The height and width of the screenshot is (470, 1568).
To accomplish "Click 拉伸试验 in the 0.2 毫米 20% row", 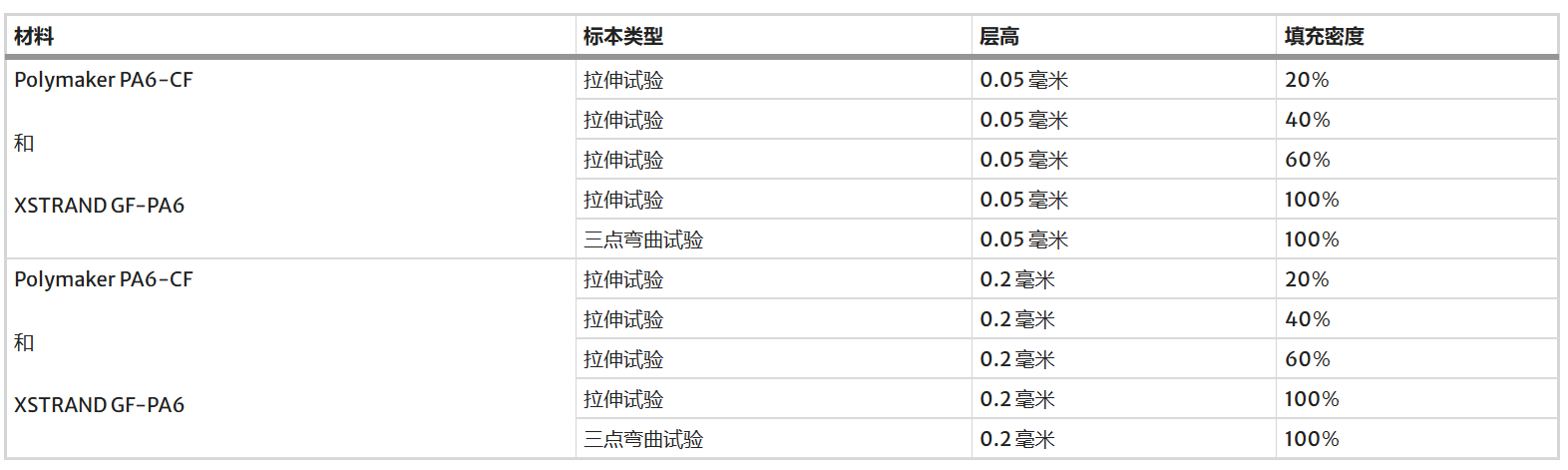I will pos(623,279).
